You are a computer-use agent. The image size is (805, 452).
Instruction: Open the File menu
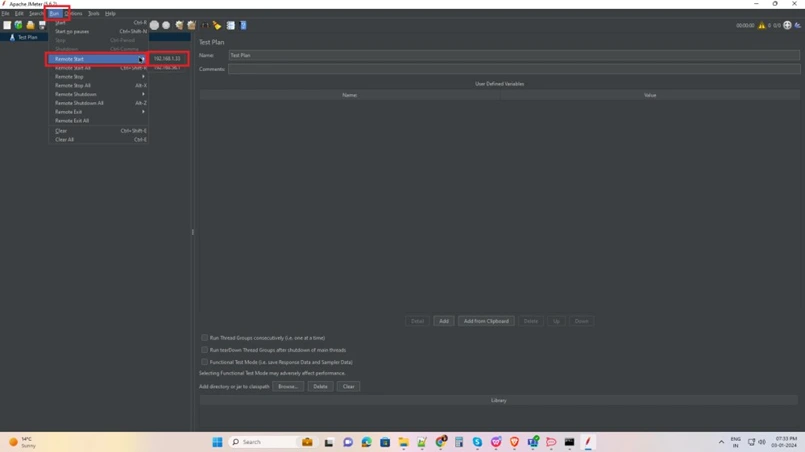click(5, 13)
